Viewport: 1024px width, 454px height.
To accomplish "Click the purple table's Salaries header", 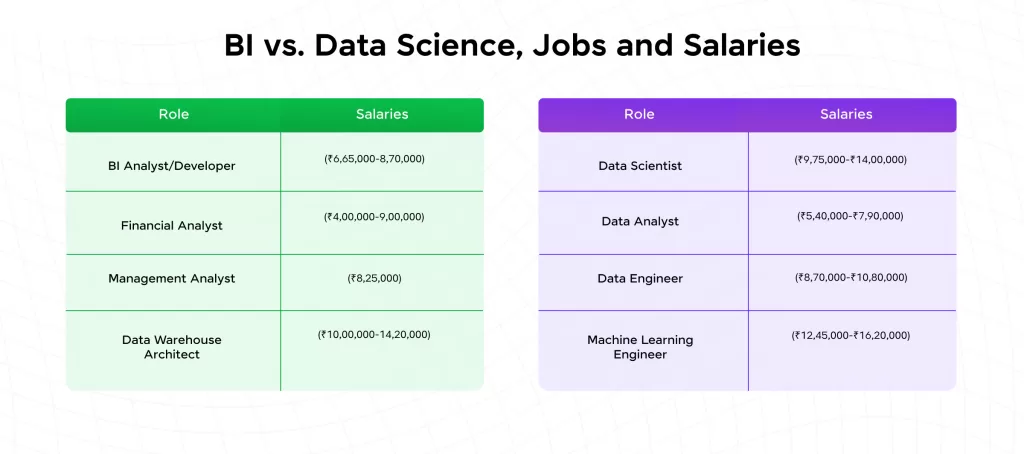I will point(846,114).
